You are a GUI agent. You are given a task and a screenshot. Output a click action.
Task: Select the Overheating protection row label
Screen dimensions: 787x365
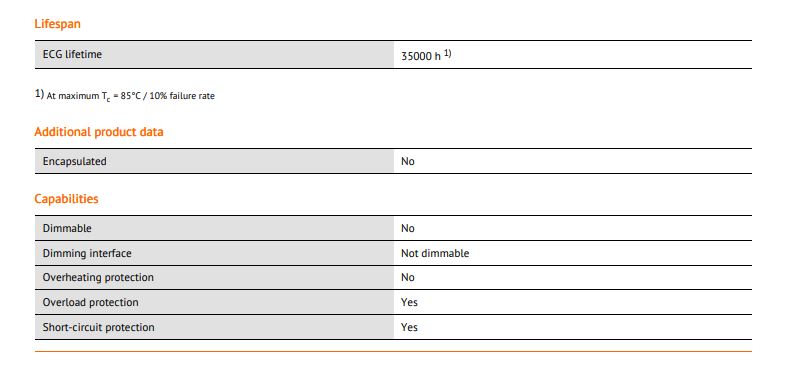point(98,278)
